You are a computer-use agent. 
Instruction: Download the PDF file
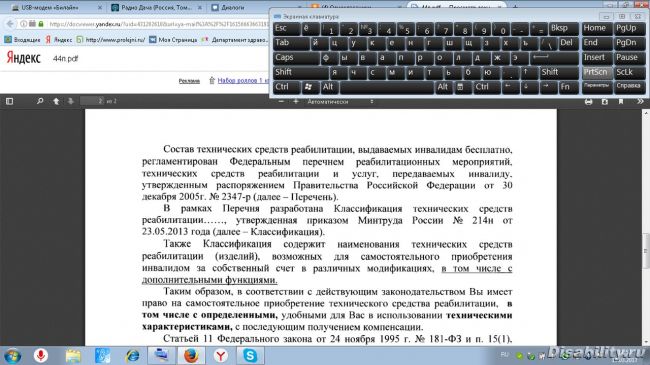605,102
